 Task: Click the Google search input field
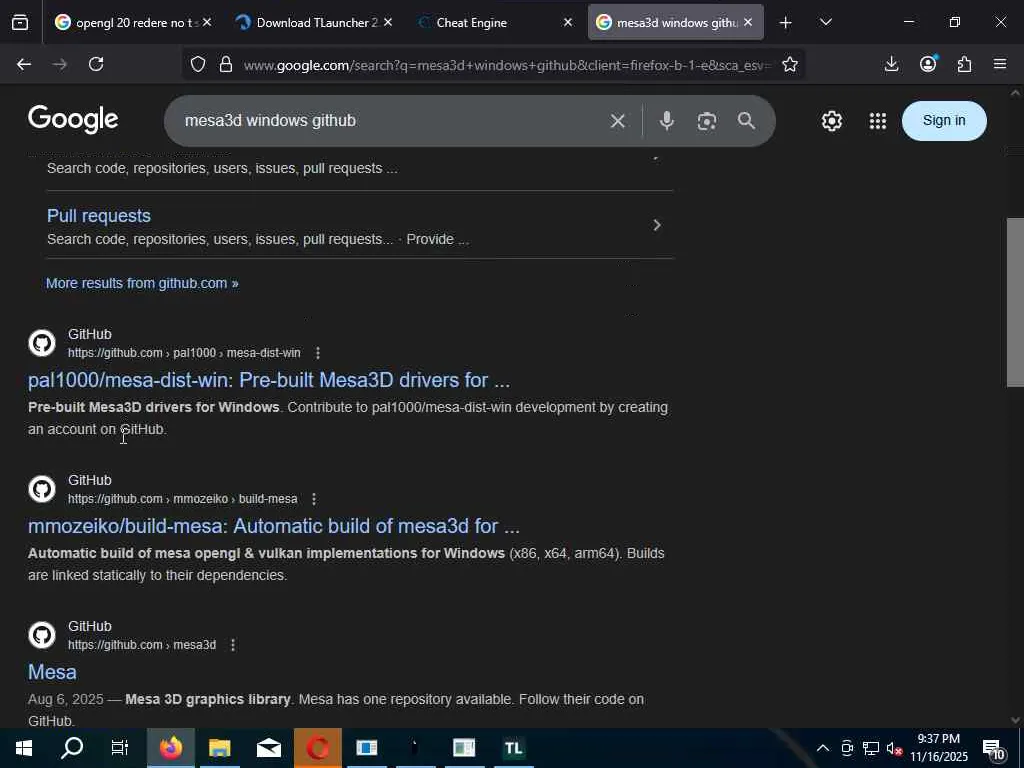(392, 121)
